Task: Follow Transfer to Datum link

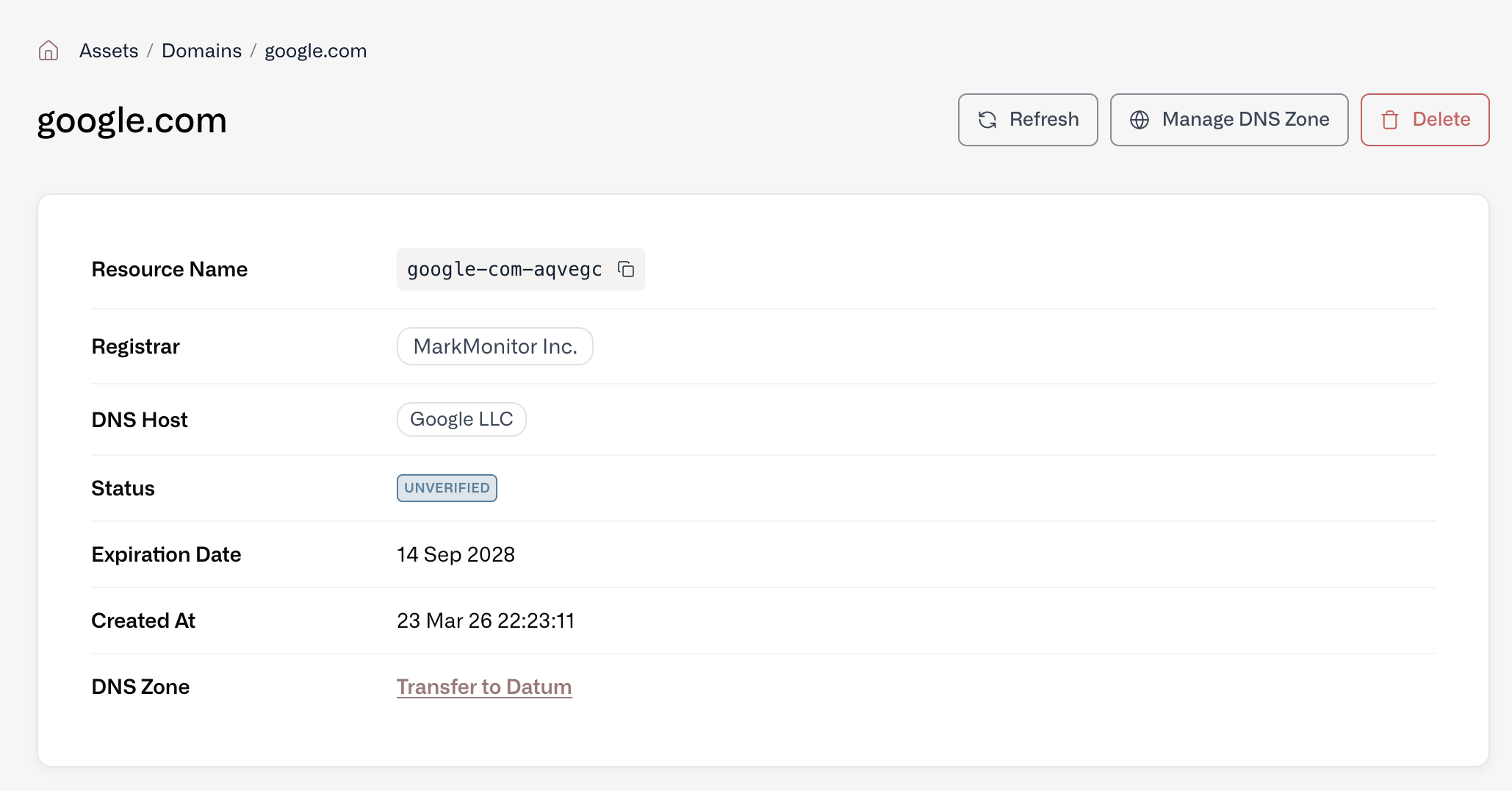Action: [484, 687]
